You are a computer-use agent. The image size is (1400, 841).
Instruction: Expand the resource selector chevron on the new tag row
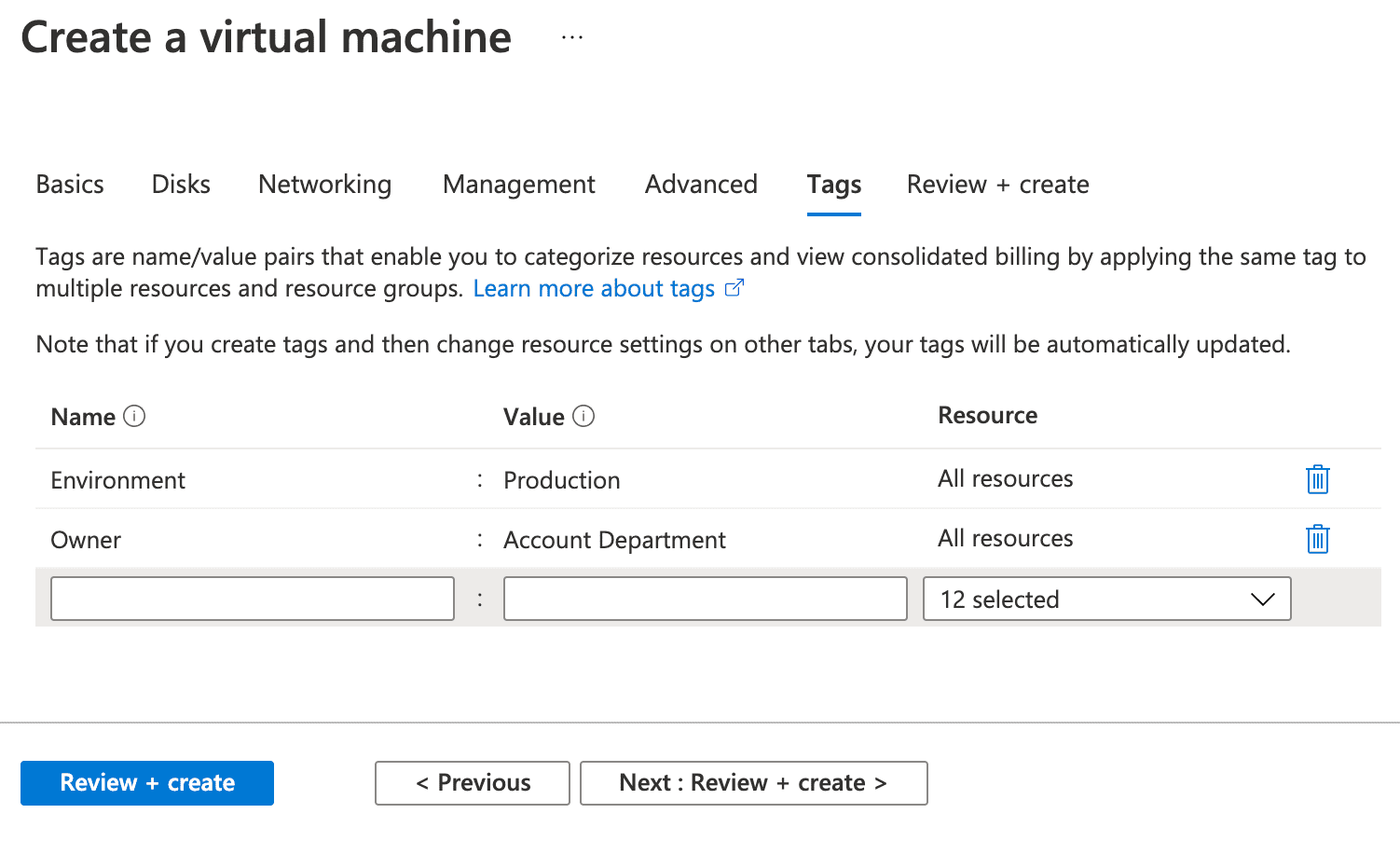click(x=1263, y=600)
